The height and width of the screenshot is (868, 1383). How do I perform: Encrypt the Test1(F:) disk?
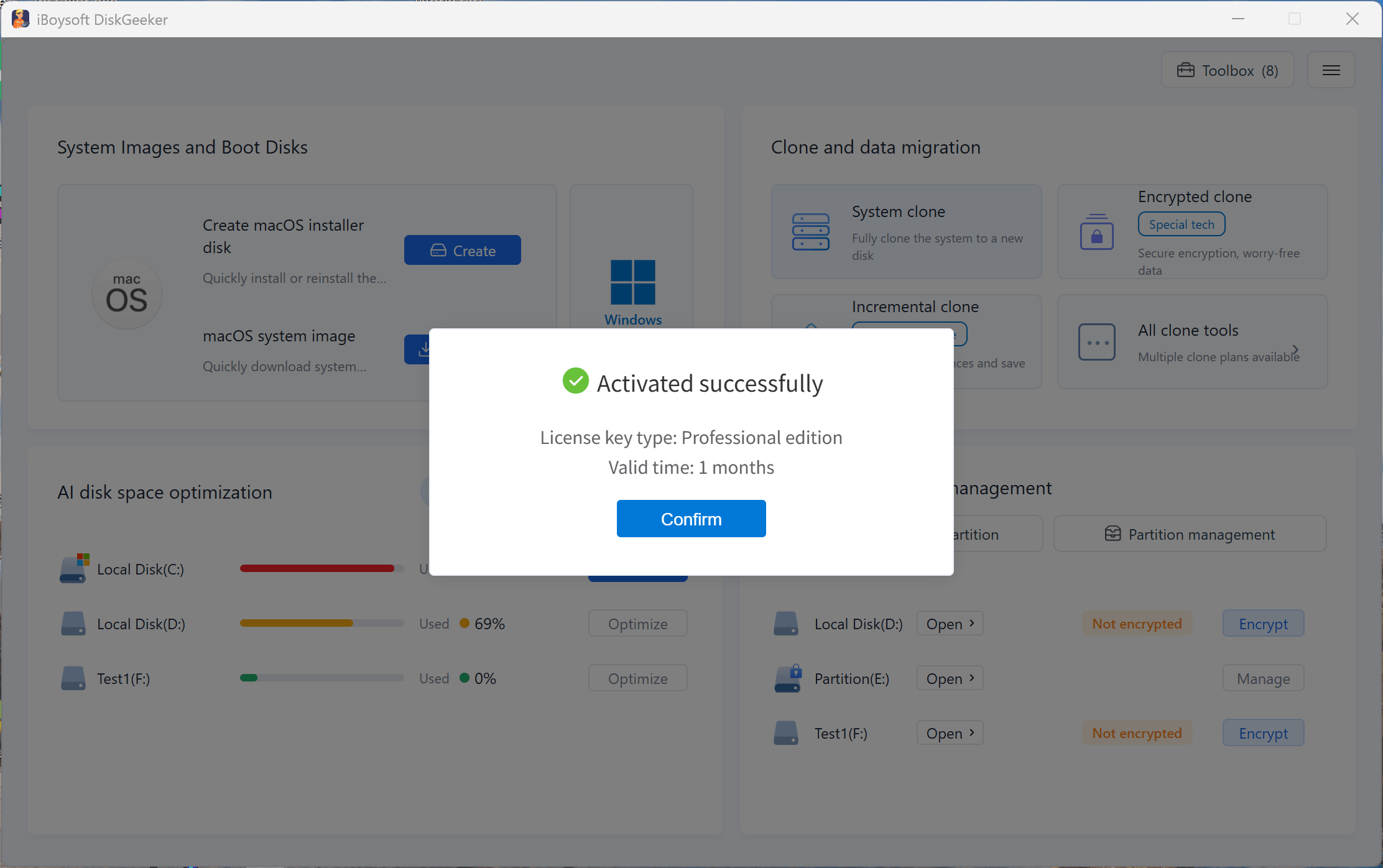point(1264,733)
